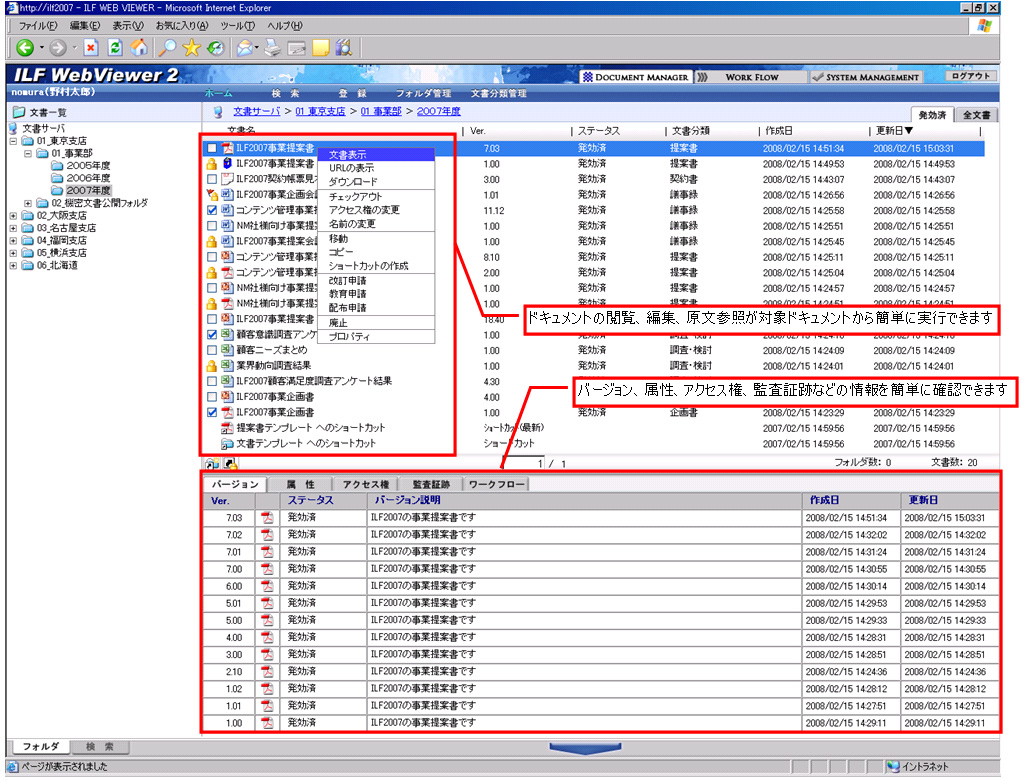Click the browser Refresh icon

pyautogui.click(x=114, y=47)
